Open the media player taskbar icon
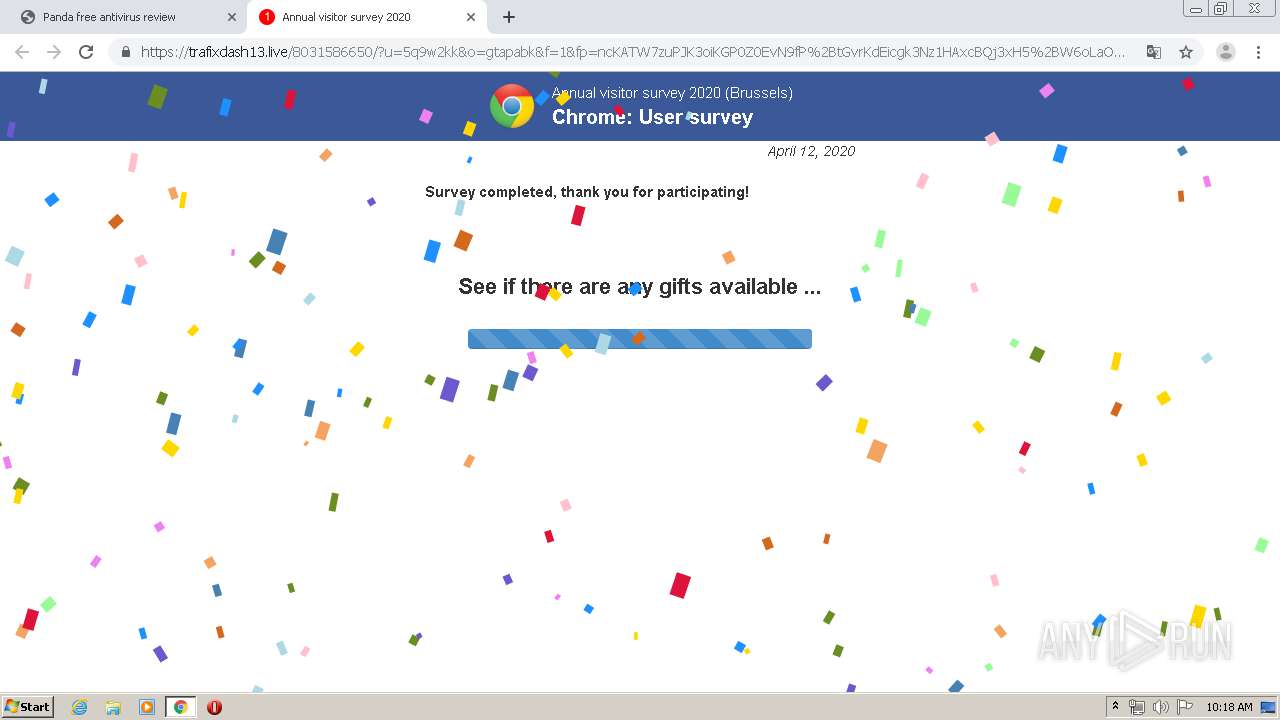 (147, 707)
